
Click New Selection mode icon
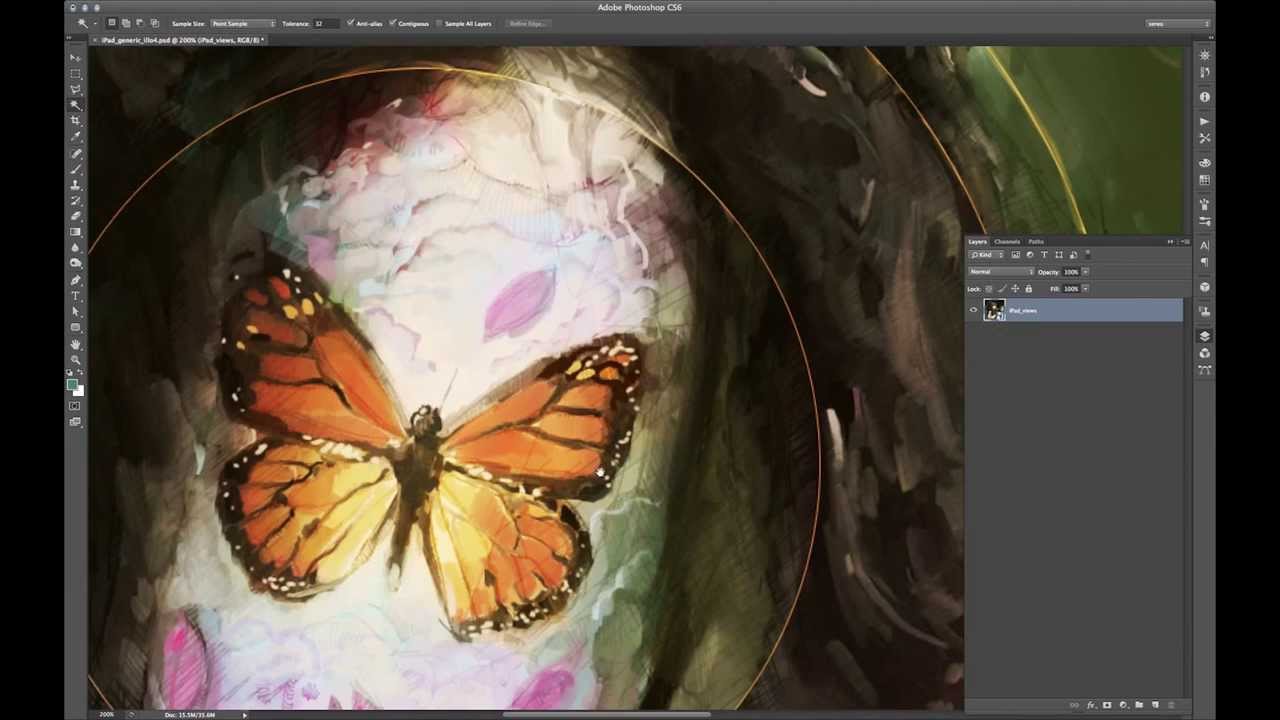pyautogui.click(x=112, y=23)
